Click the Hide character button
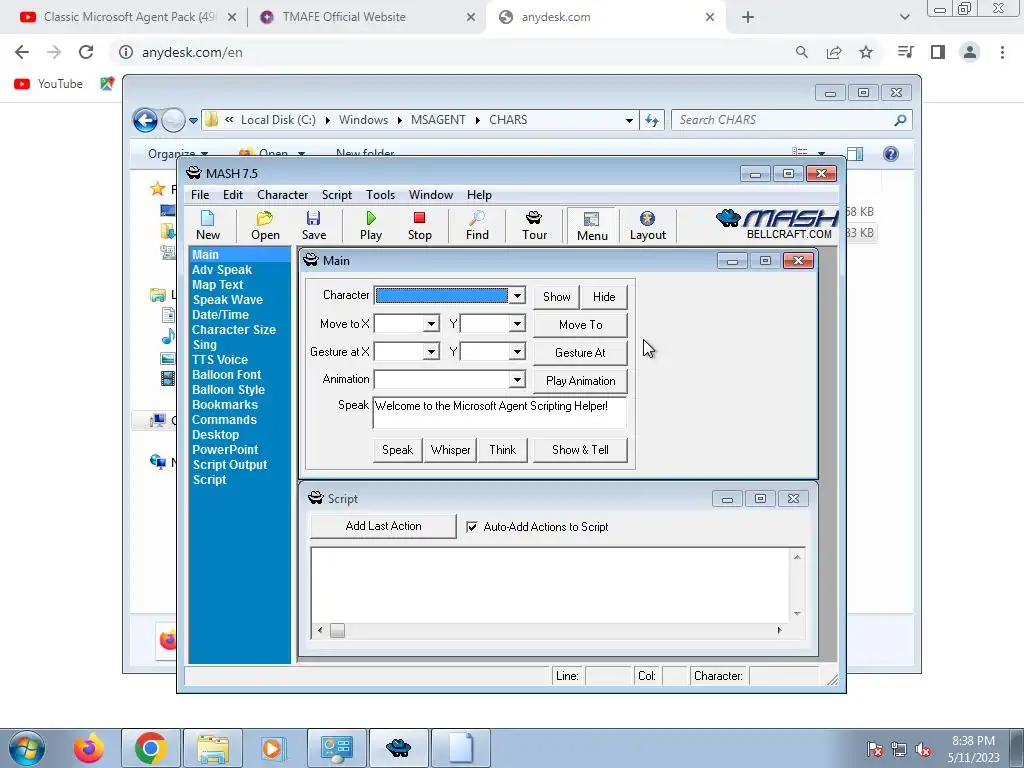1024x768 pixels. [x=604, y=296]
